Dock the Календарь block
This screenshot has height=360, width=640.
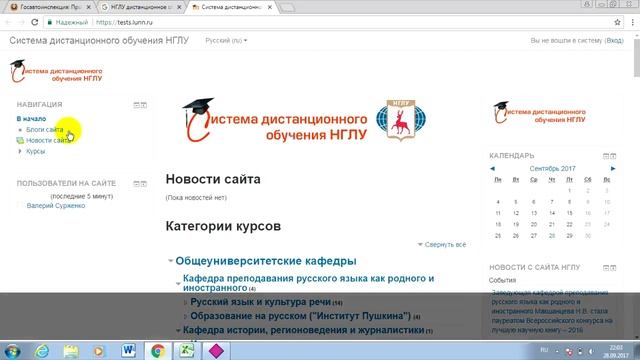[613, 156]
